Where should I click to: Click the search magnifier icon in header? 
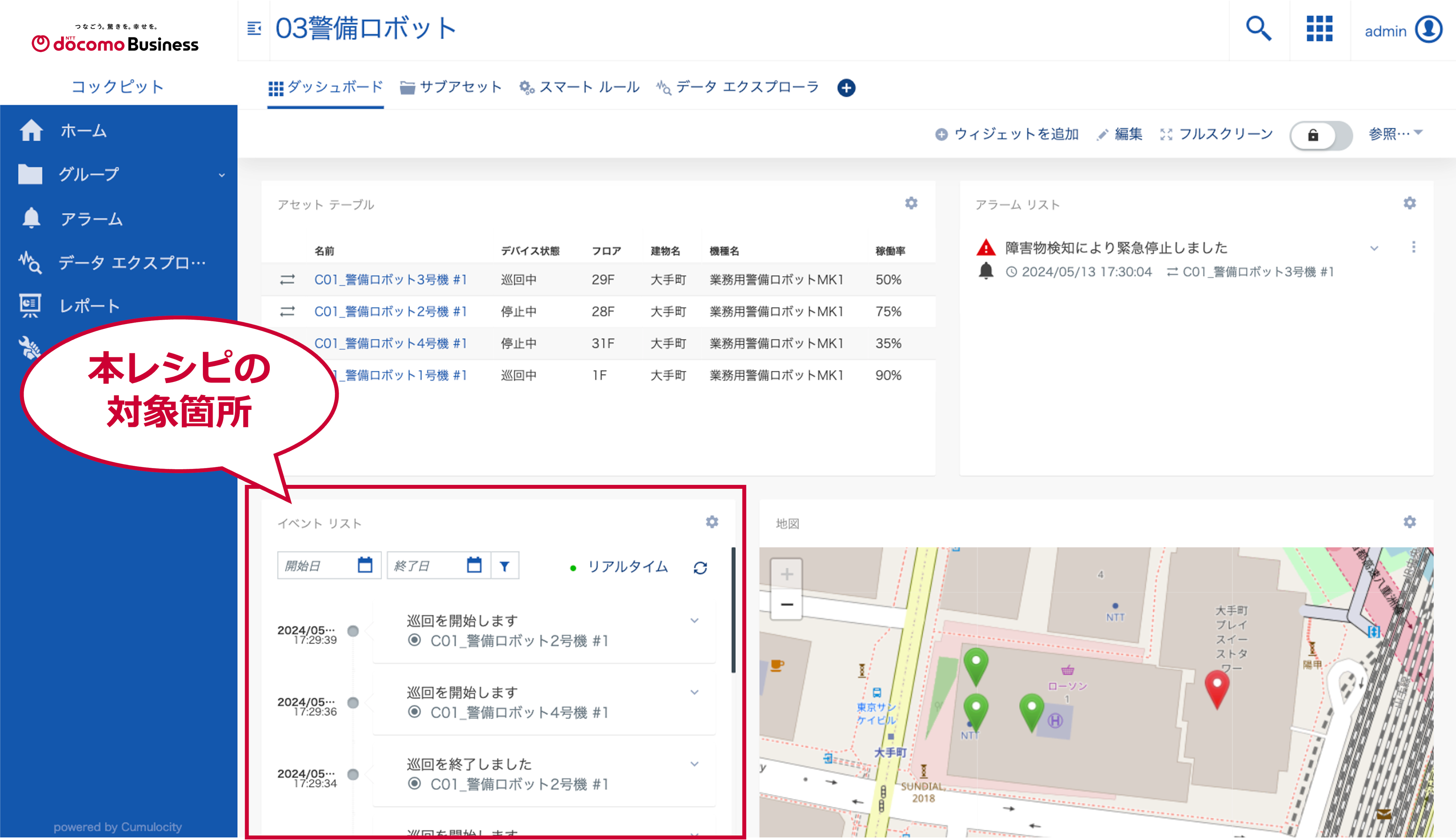(1258, 28)
